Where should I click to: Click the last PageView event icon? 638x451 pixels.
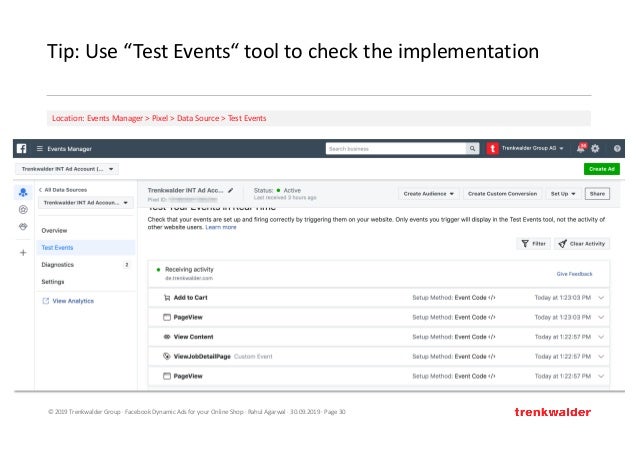[167, 376]
